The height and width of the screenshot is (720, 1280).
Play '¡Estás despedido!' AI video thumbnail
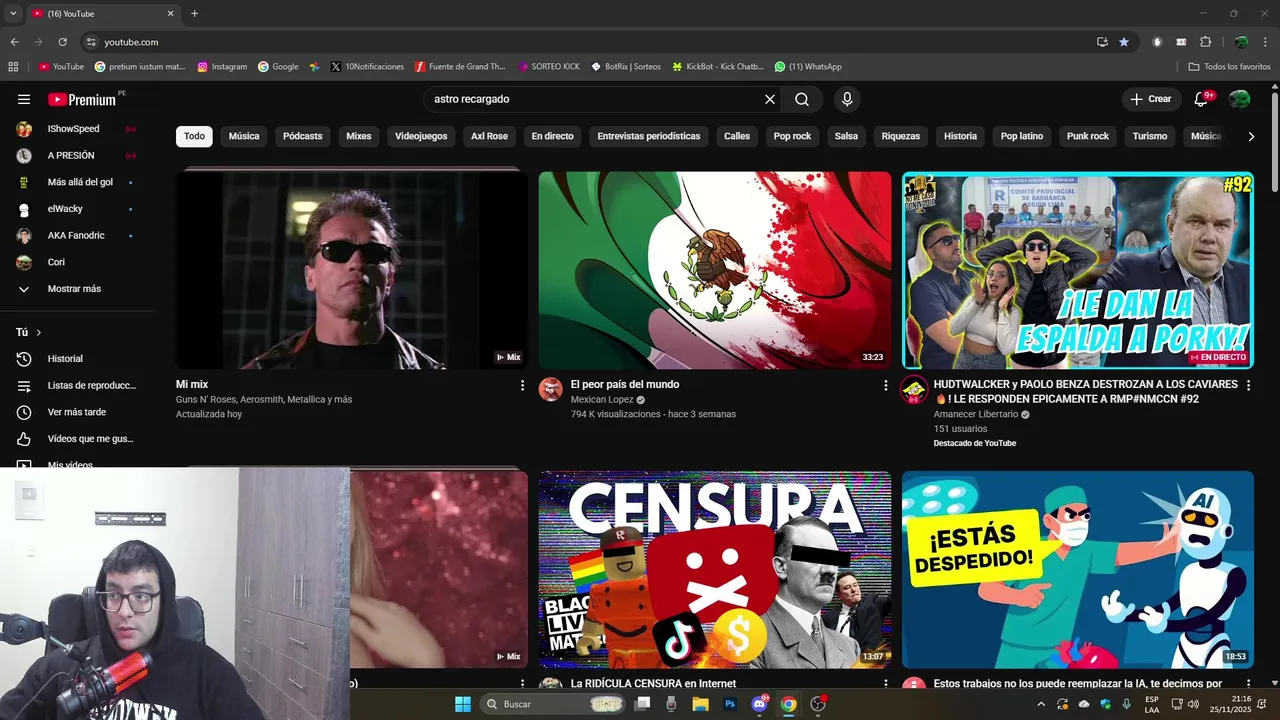click(x=1078, y=570)
